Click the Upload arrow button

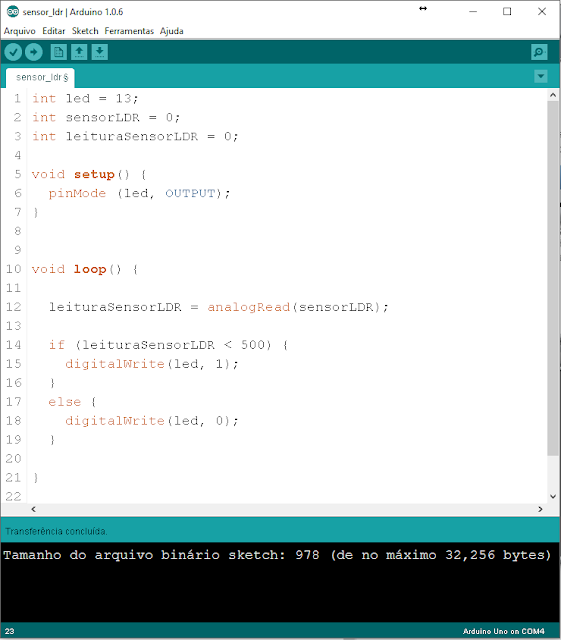(x=33, y=52)
